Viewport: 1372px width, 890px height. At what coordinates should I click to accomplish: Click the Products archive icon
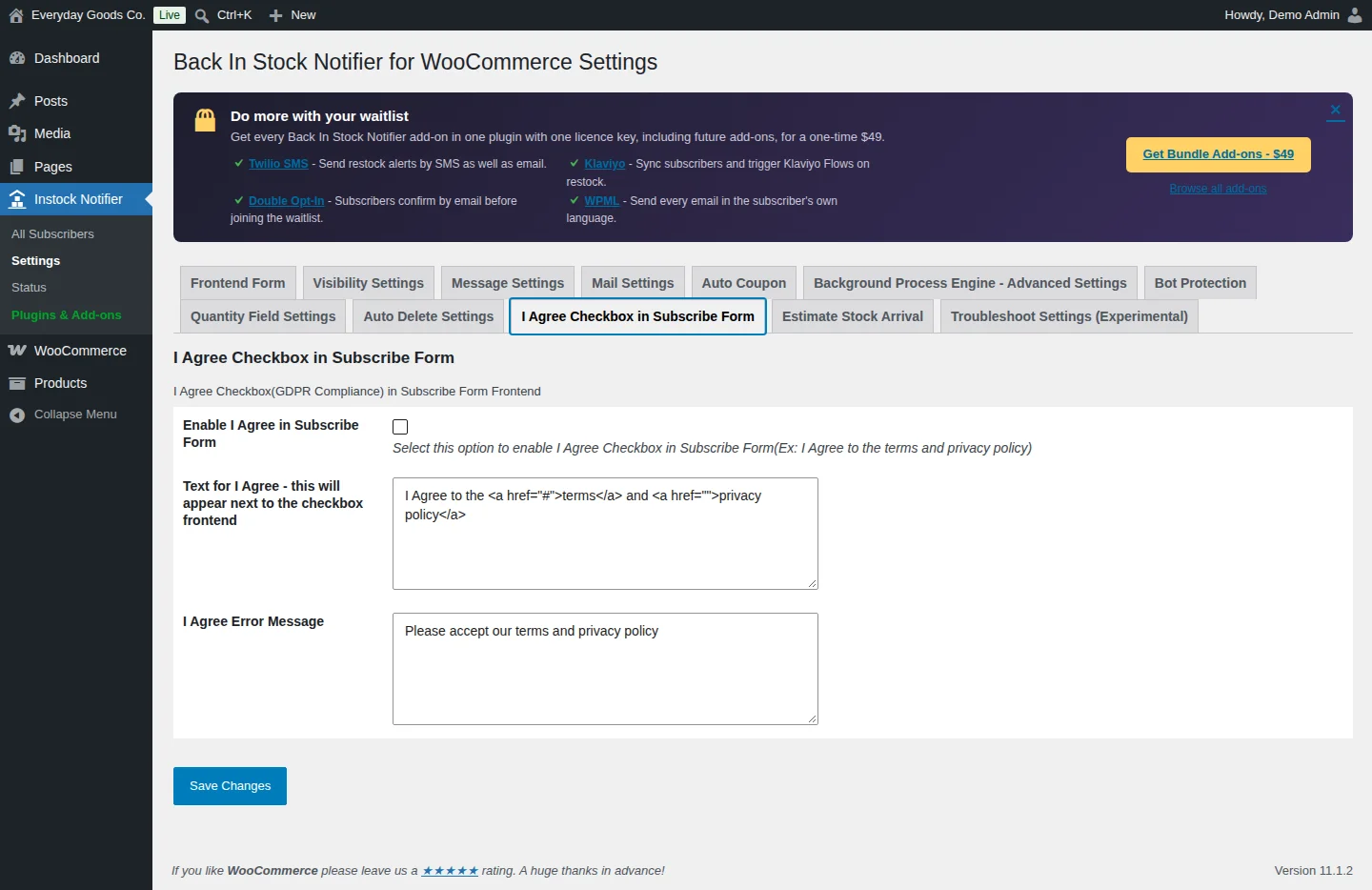(x=17, y=383)
